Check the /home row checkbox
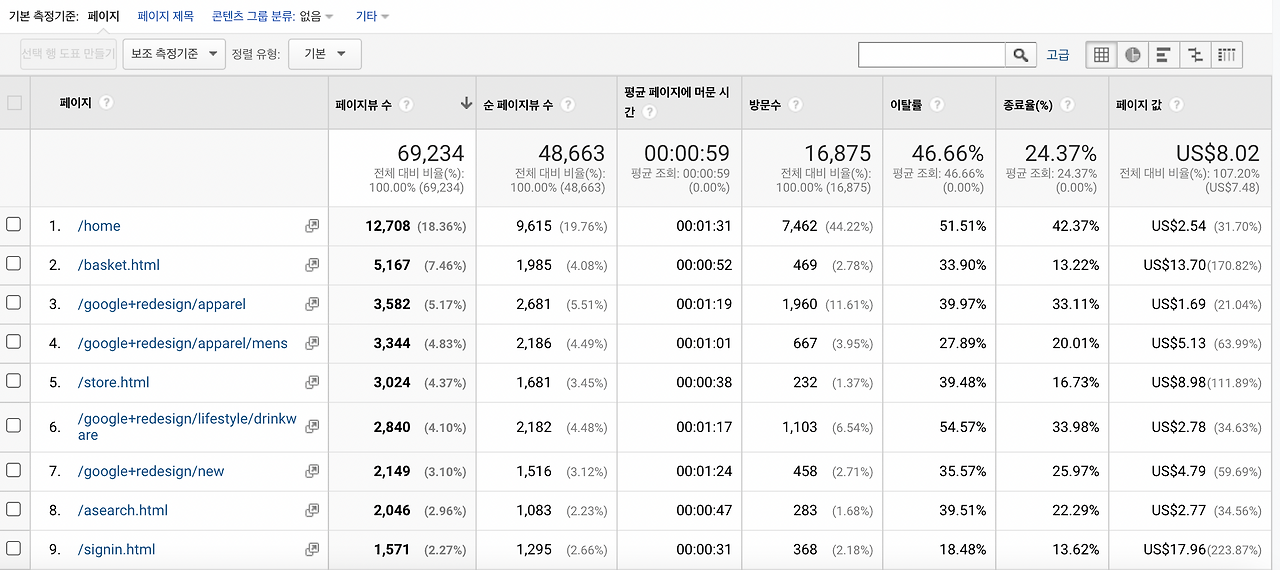 coord(14,225)
